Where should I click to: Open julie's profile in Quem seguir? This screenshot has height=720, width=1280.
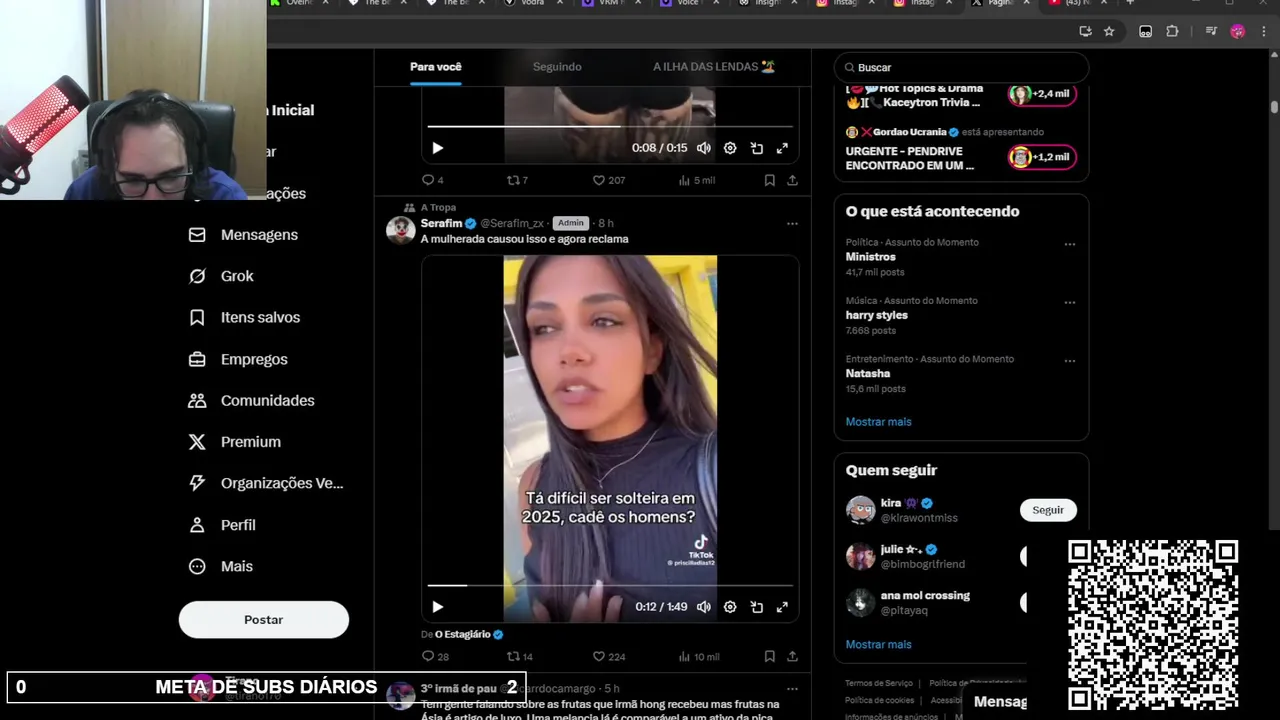tap(901, 550)
